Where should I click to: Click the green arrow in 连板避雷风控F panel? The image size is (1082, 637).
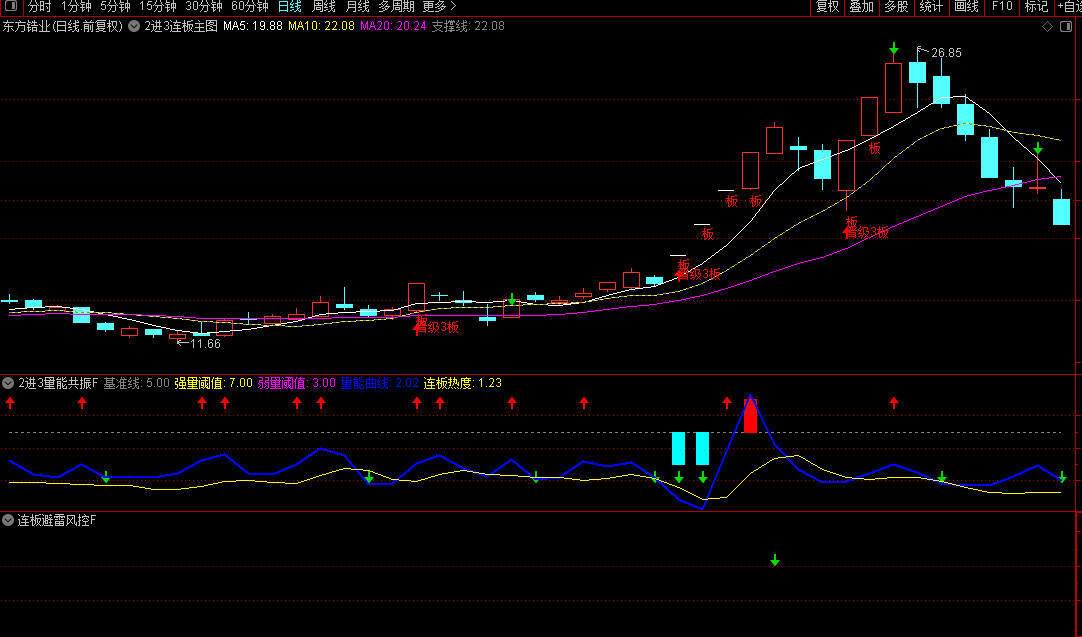pos(775,560)
